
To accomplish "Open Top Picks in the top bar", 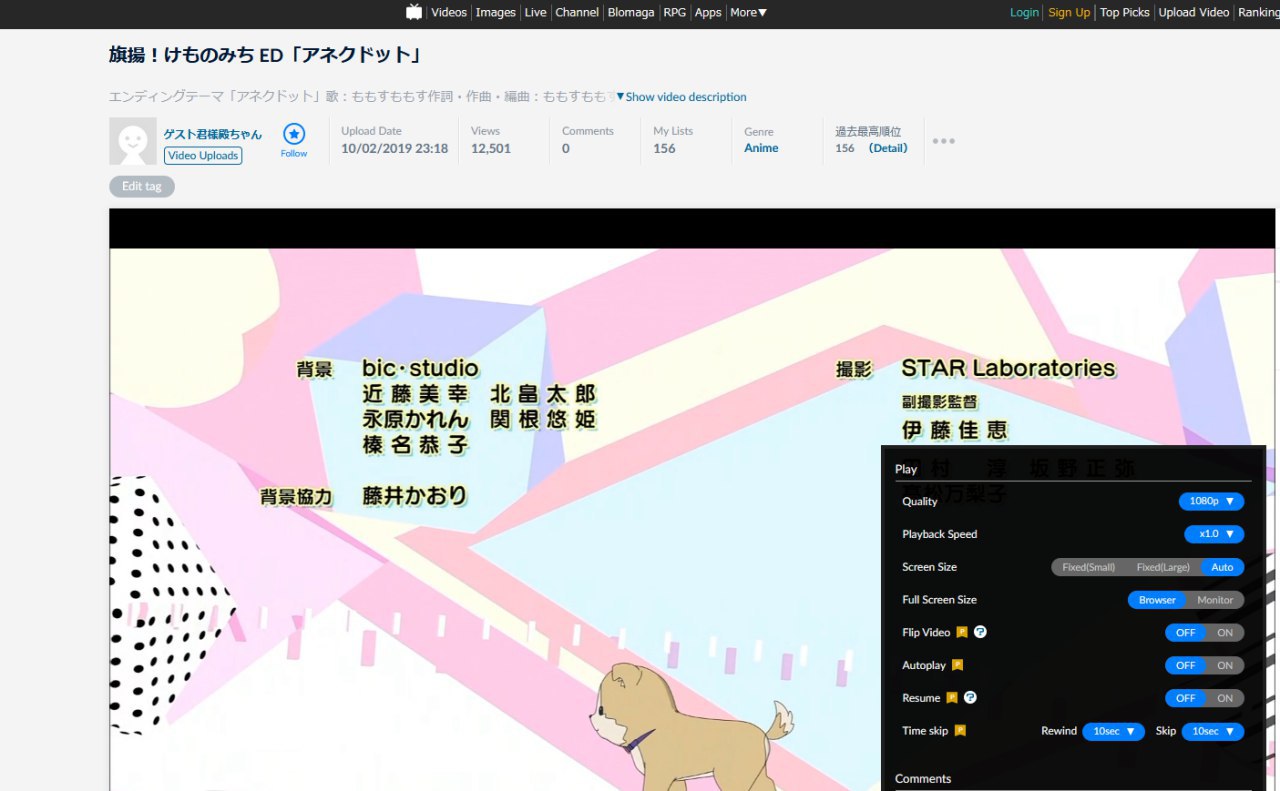I will 1125,12.
